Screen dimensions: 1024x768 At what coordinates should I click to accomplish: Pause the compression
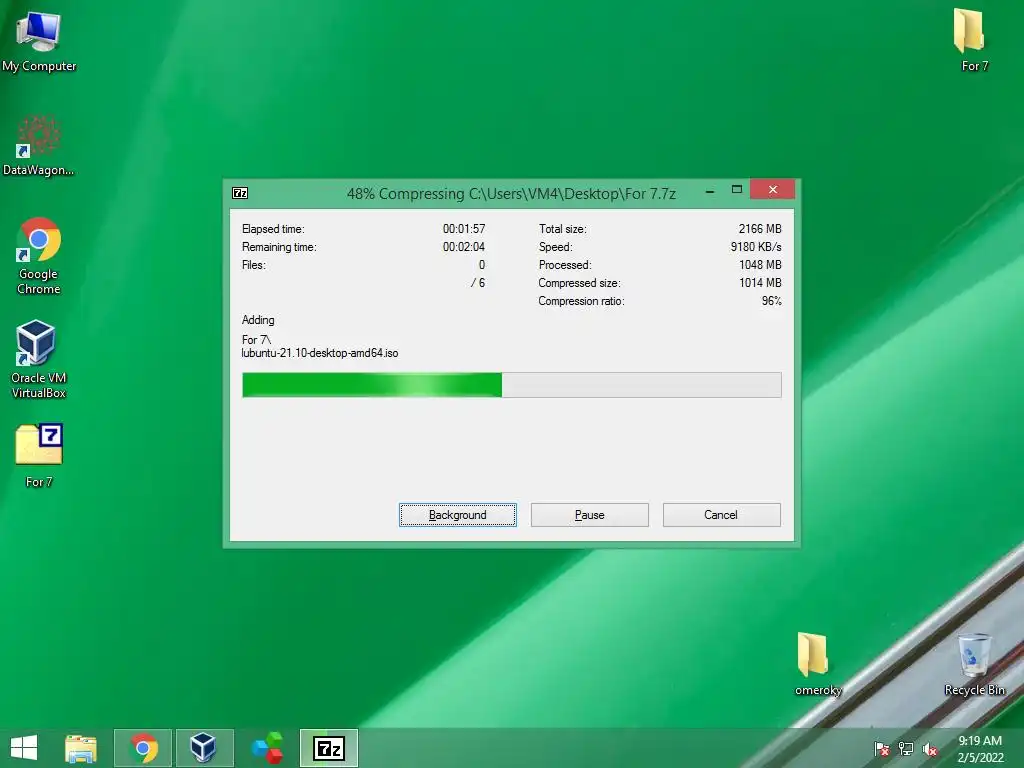click(x=589, y=515)
